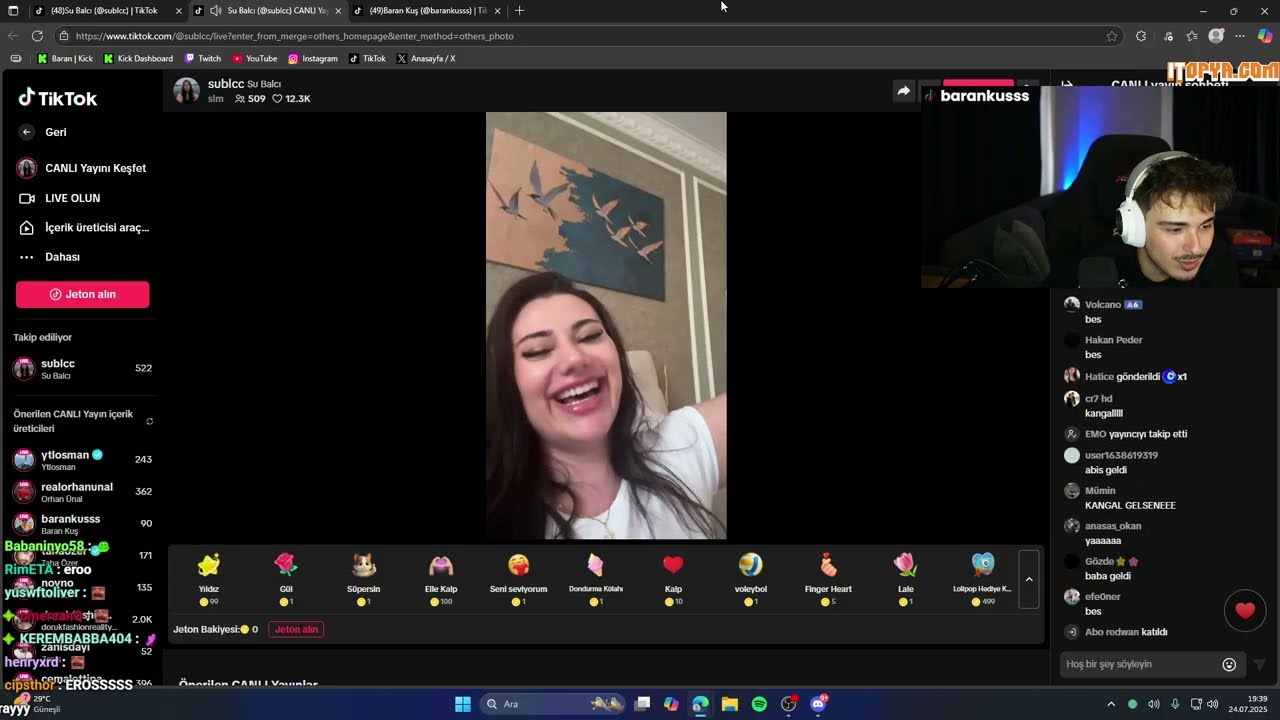Open the Windows Start menu
The height and width of the screenshot is (720, 1280).
[x=463, y=704]
